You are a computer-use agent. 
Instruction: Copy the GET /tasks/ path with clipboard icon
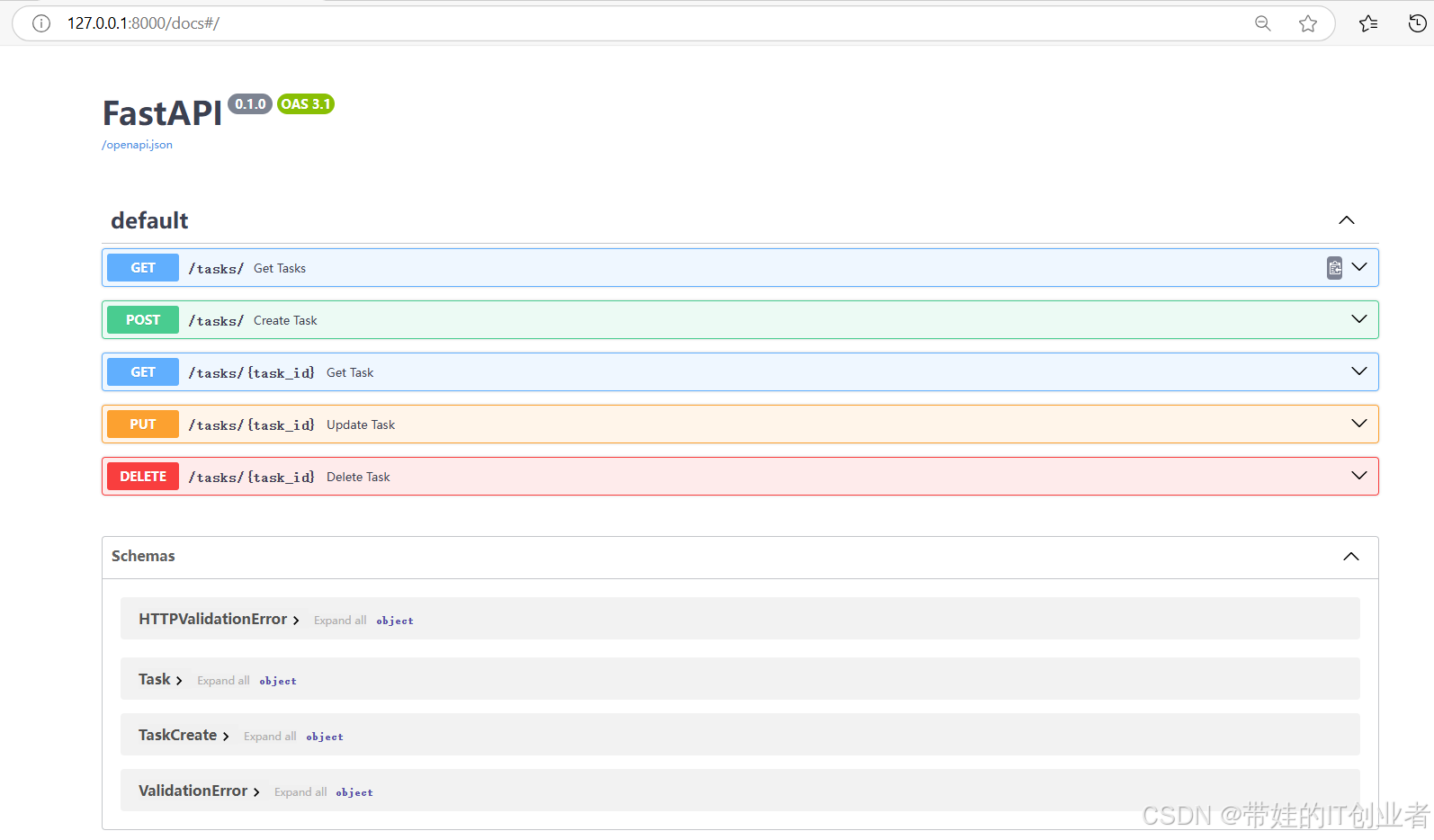(x=1335, y=268)
